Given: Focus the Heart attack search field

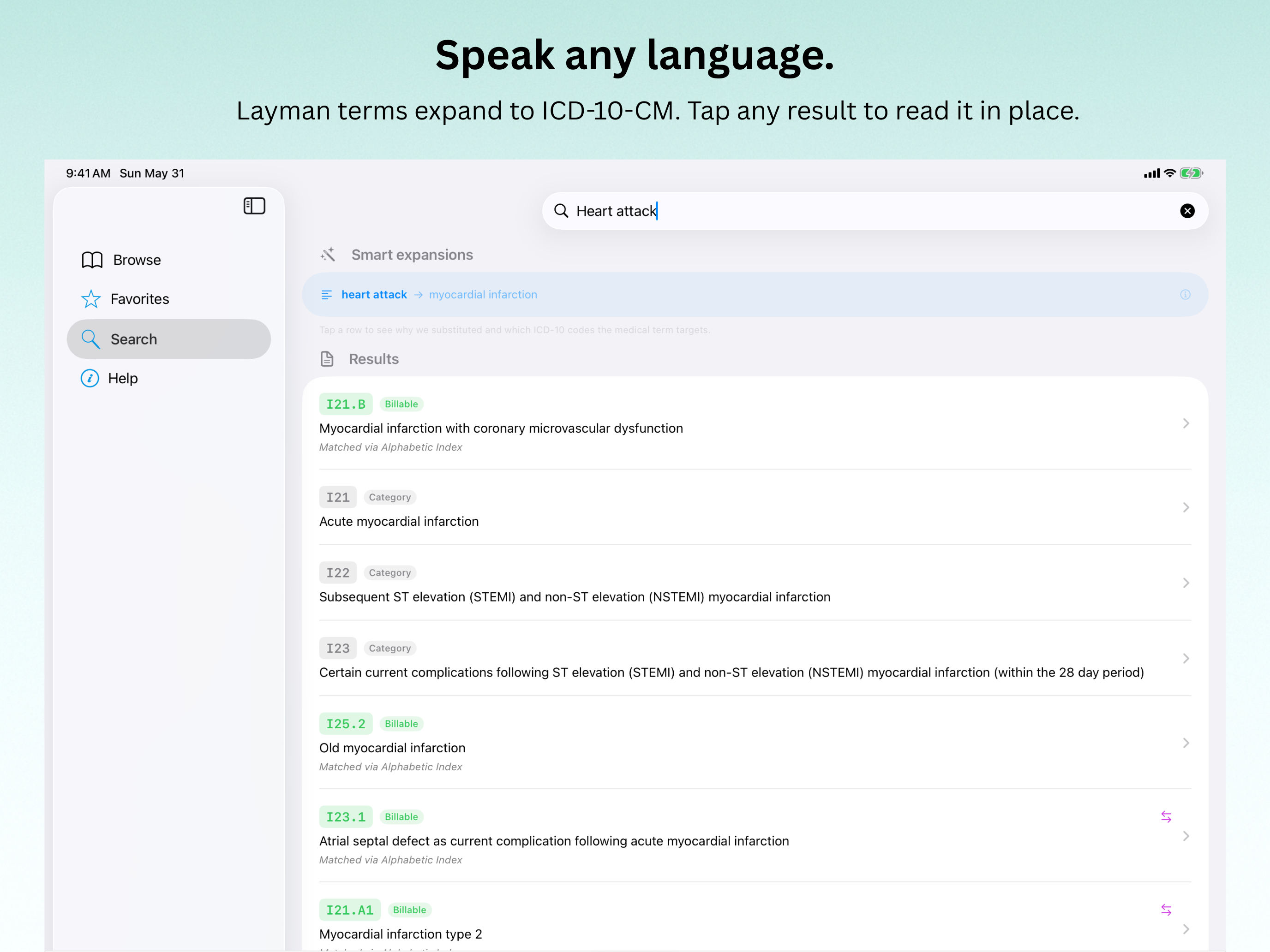Looking at the screenshot, I should pos(875,211).
